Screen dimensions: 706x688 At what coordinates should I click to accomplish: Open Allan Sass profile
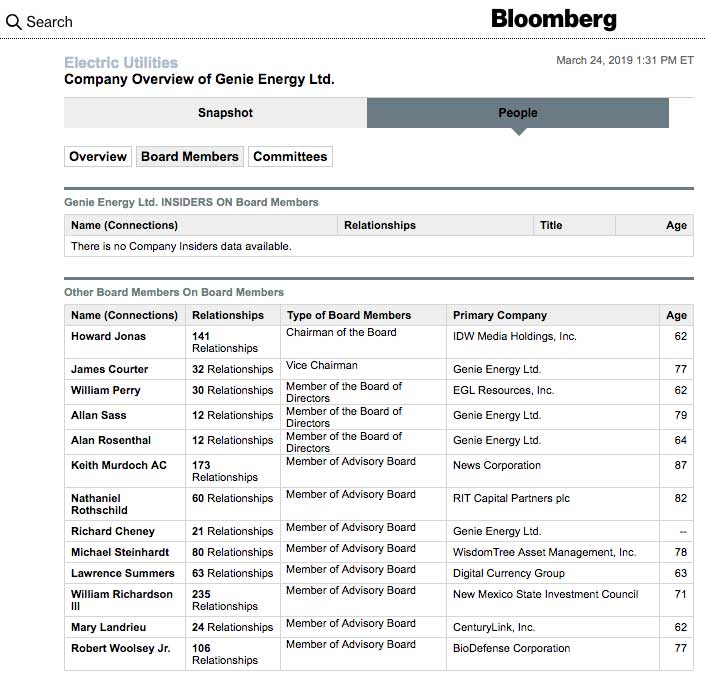(99, 415)
